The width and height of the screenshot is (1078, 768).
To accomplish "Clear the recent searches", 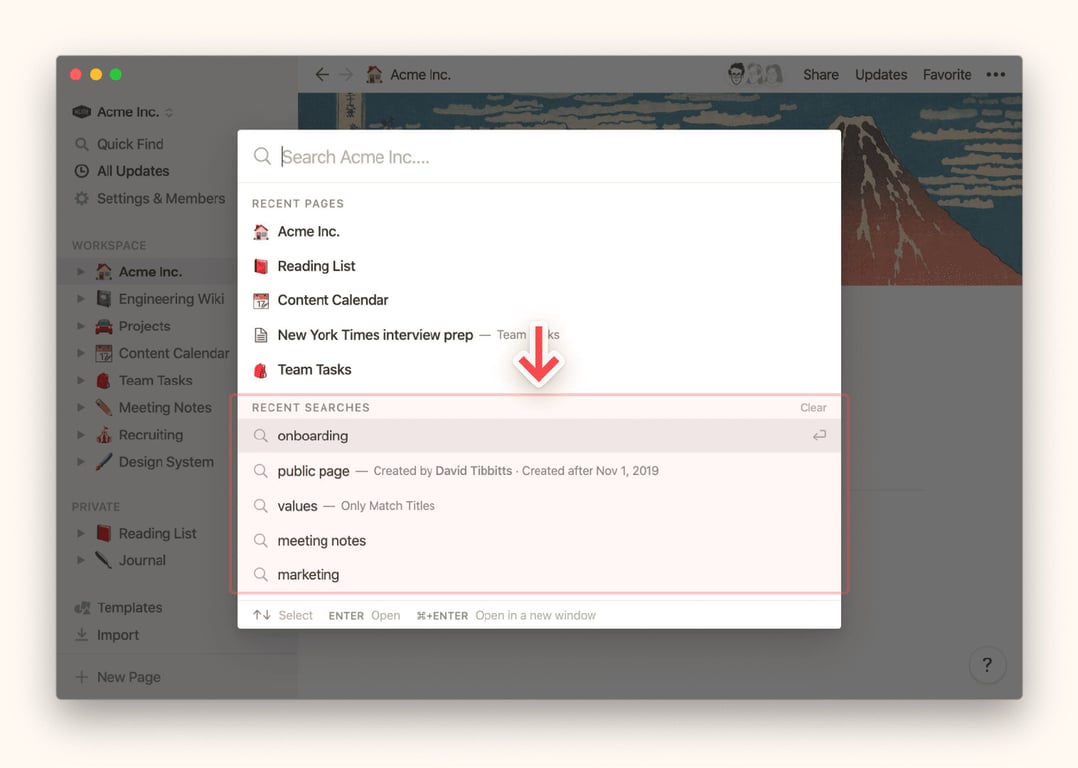I will [x=813, y=408].
